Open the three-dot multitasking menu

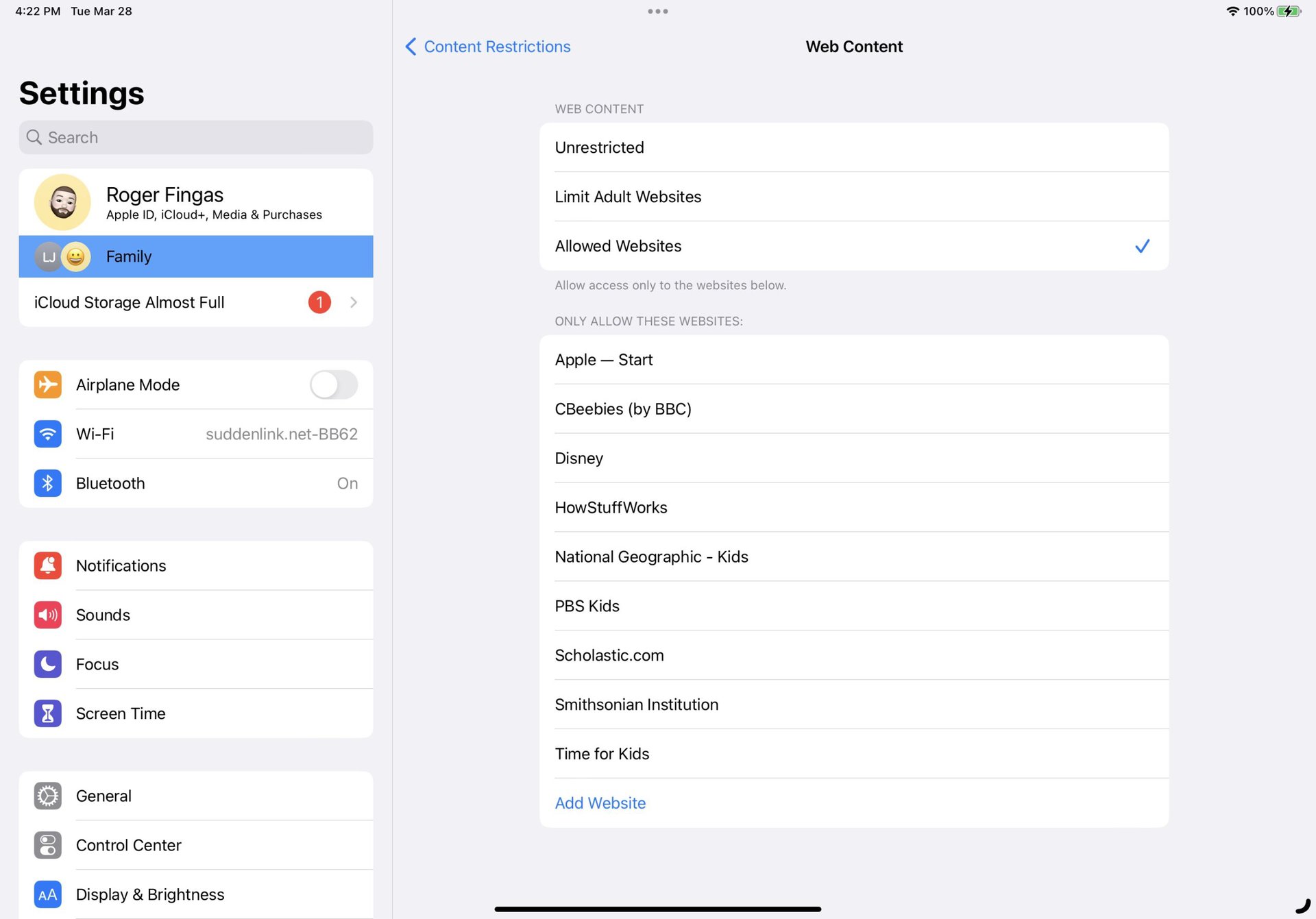[657, 11]
